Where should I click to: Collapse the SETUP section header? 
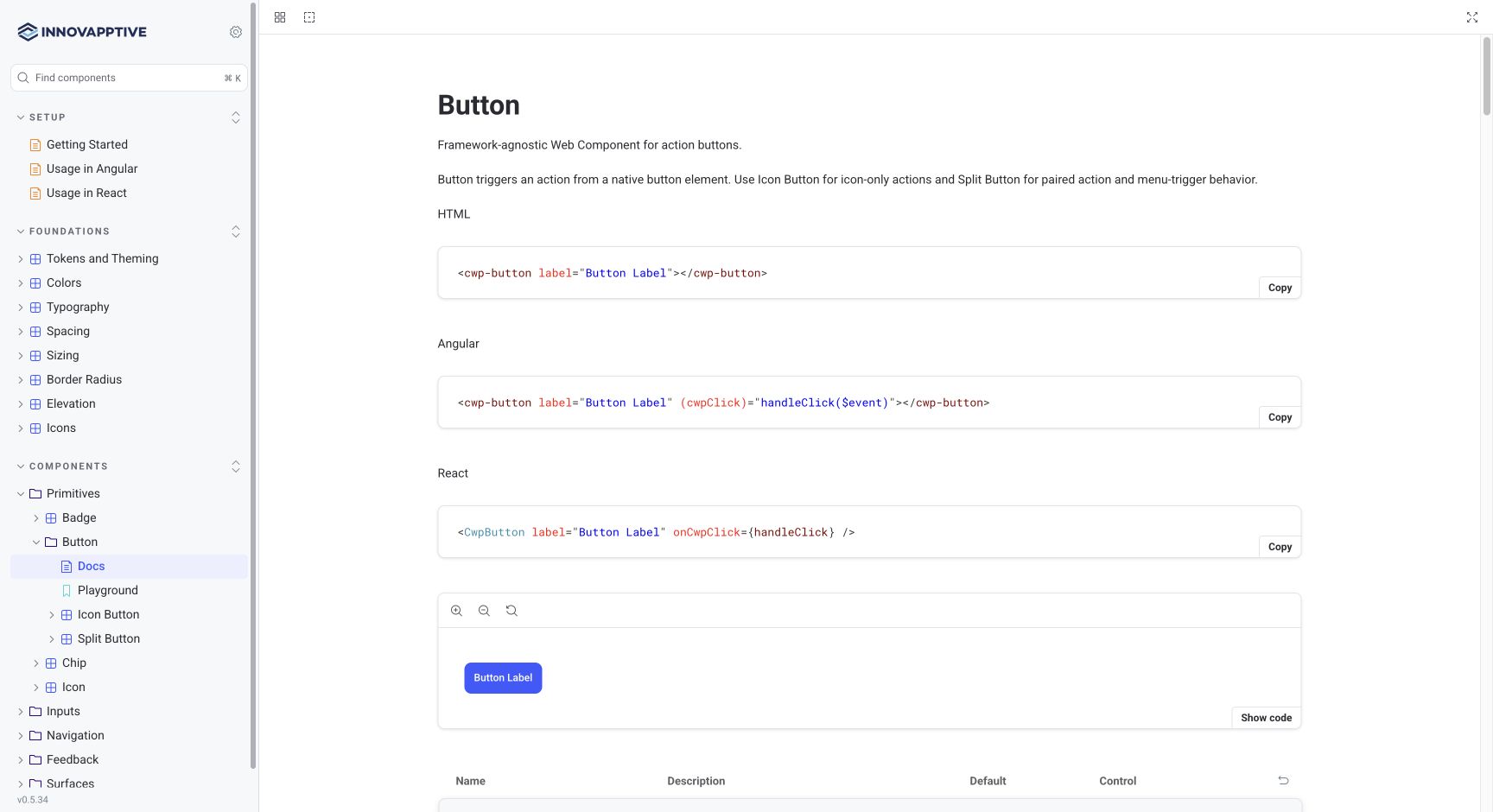(41, 117)
